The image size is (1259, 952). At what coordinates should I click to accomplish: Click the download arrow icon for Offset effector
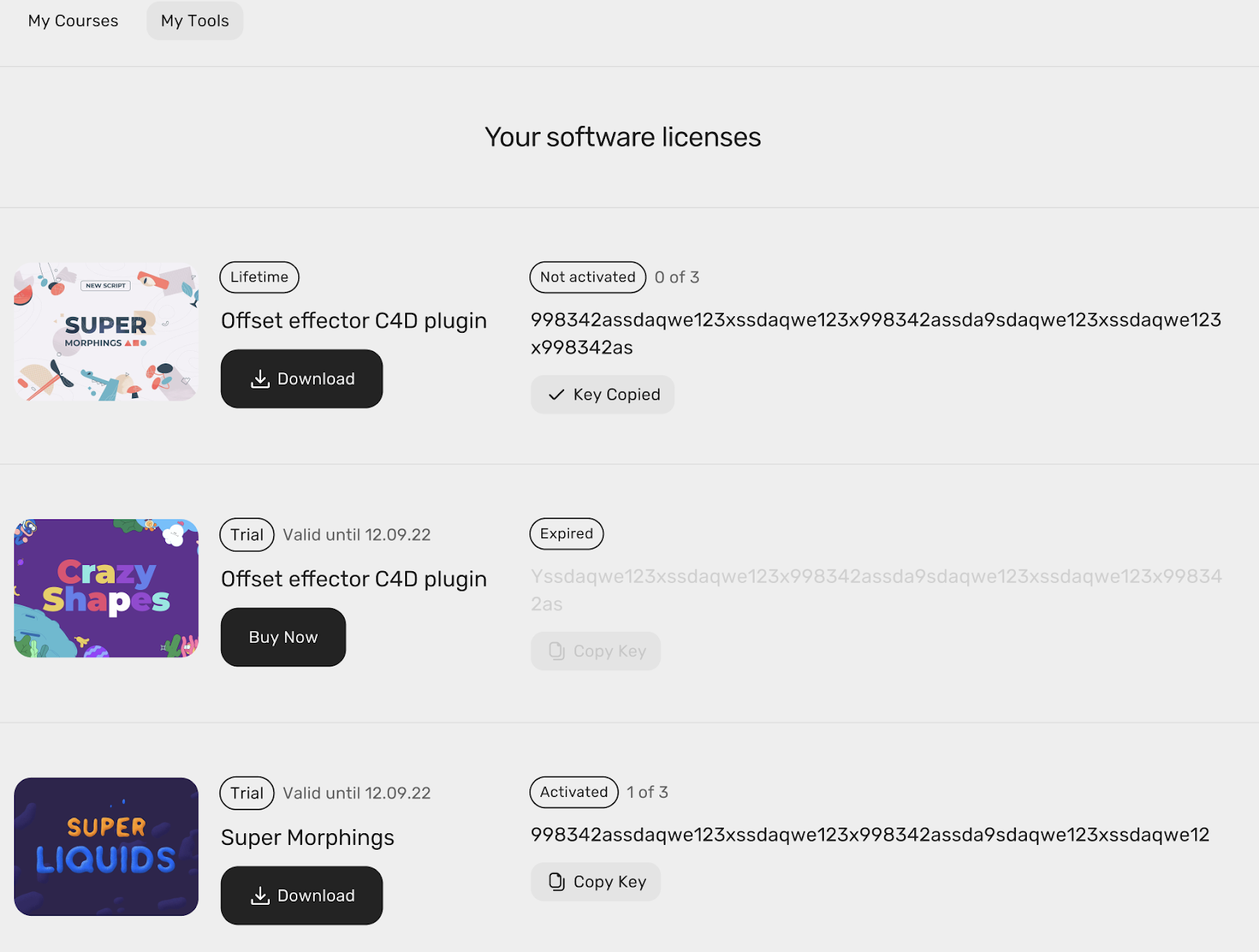tap(260, 379)
